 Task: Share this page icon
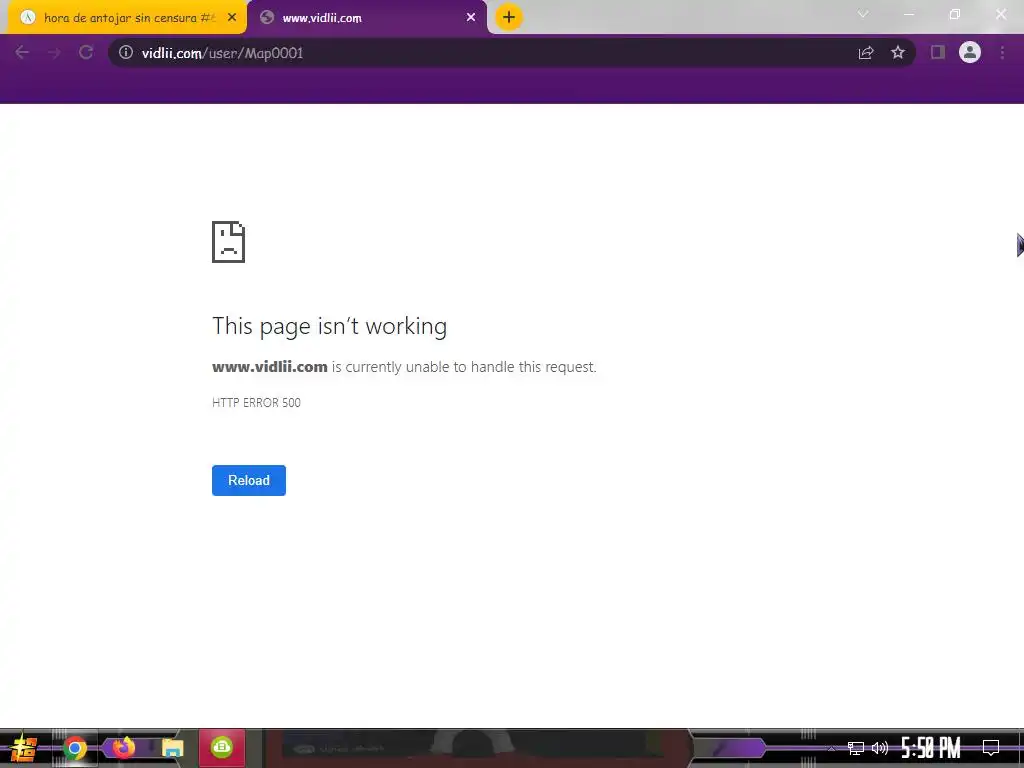point(866,53)
